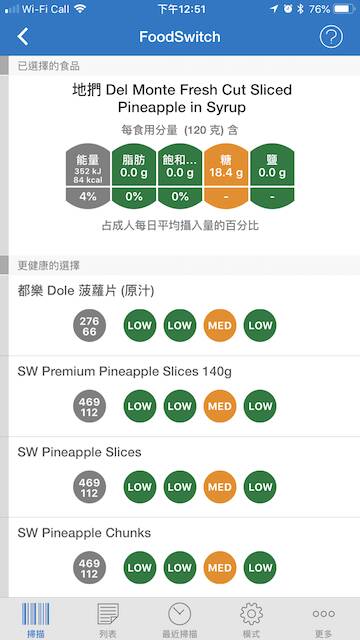The height and width of the screenshot is (640, 360).
Task: Tap the green salt 0.0 g badge
Action: pos(272,176)
